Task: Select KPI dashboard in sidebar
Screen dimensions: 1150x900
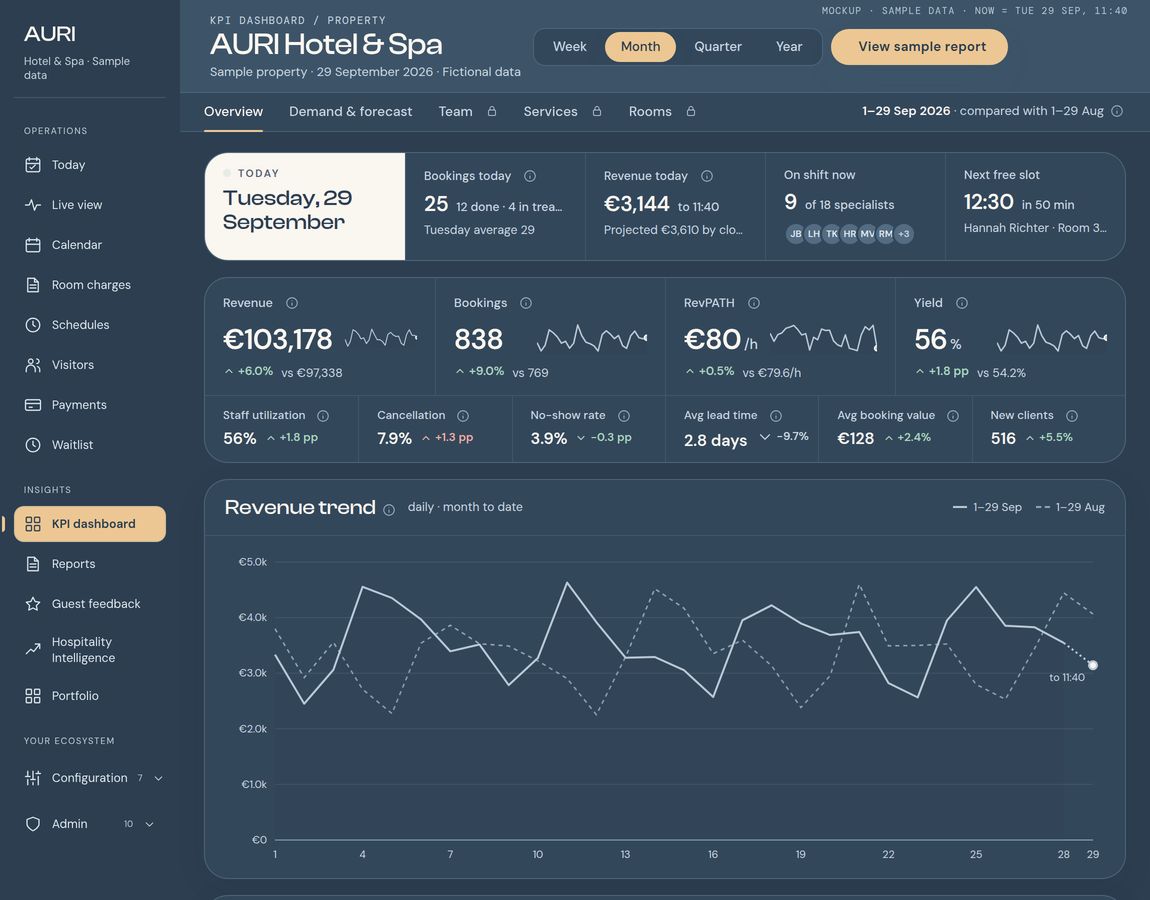Action: pos(89,524)
